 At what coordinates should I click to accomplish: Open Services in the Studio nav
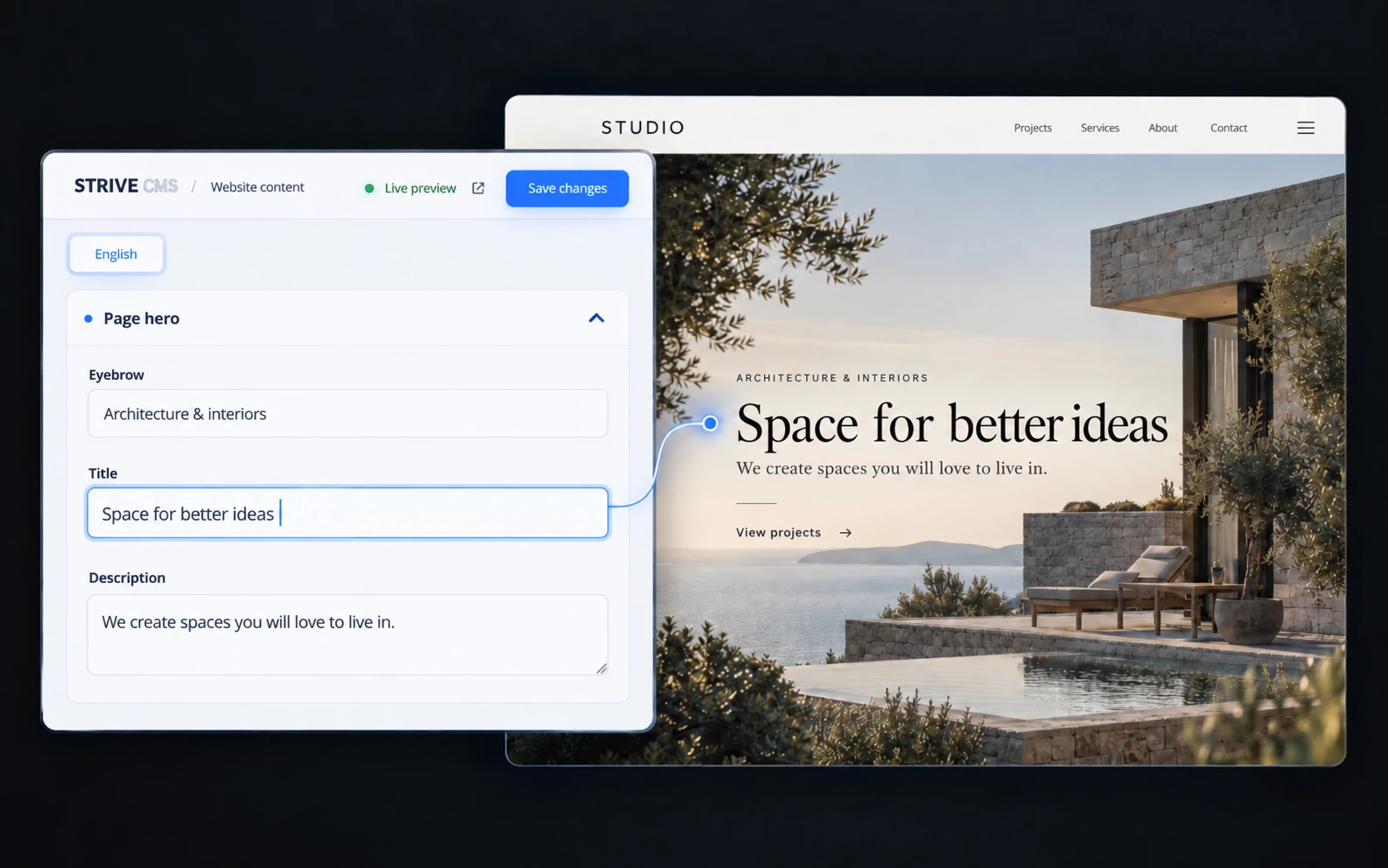click(1100, 128)
